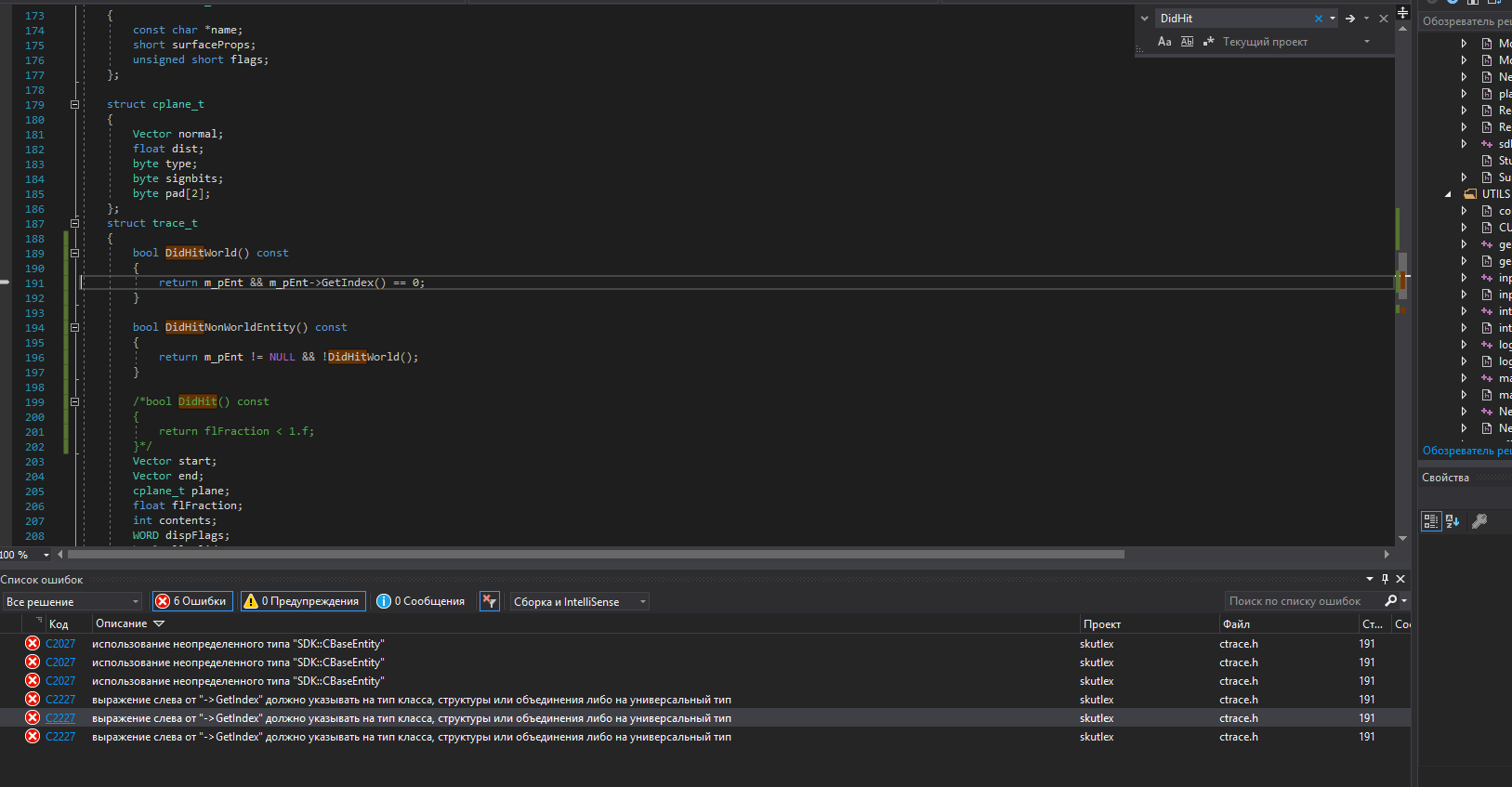
Task: Click the split editor window handle
Action: tap(1402, 12)
